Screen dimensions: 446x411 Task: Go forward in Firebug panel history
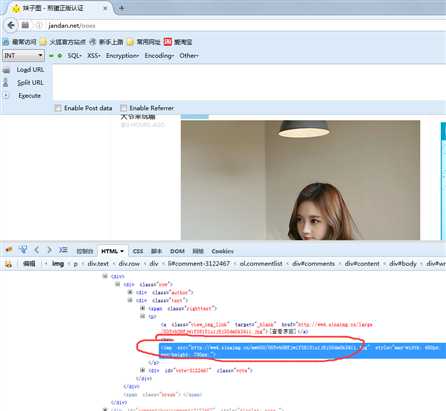click(x=49, y=250)
